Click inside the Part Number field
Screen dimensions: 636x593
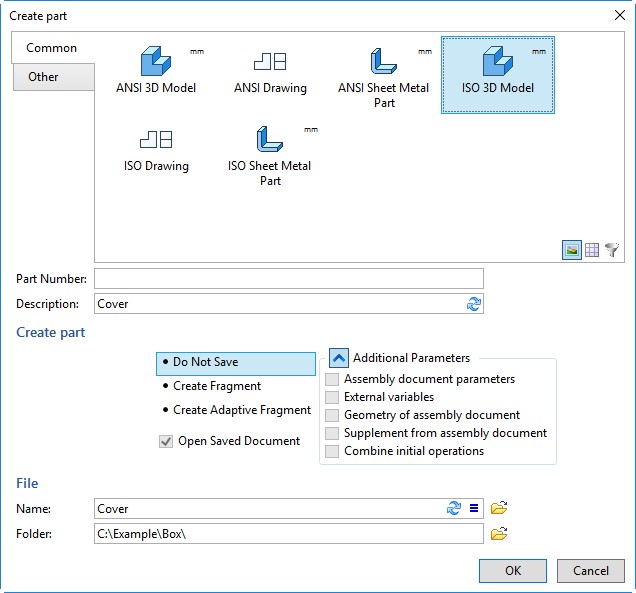pos(289,279)
